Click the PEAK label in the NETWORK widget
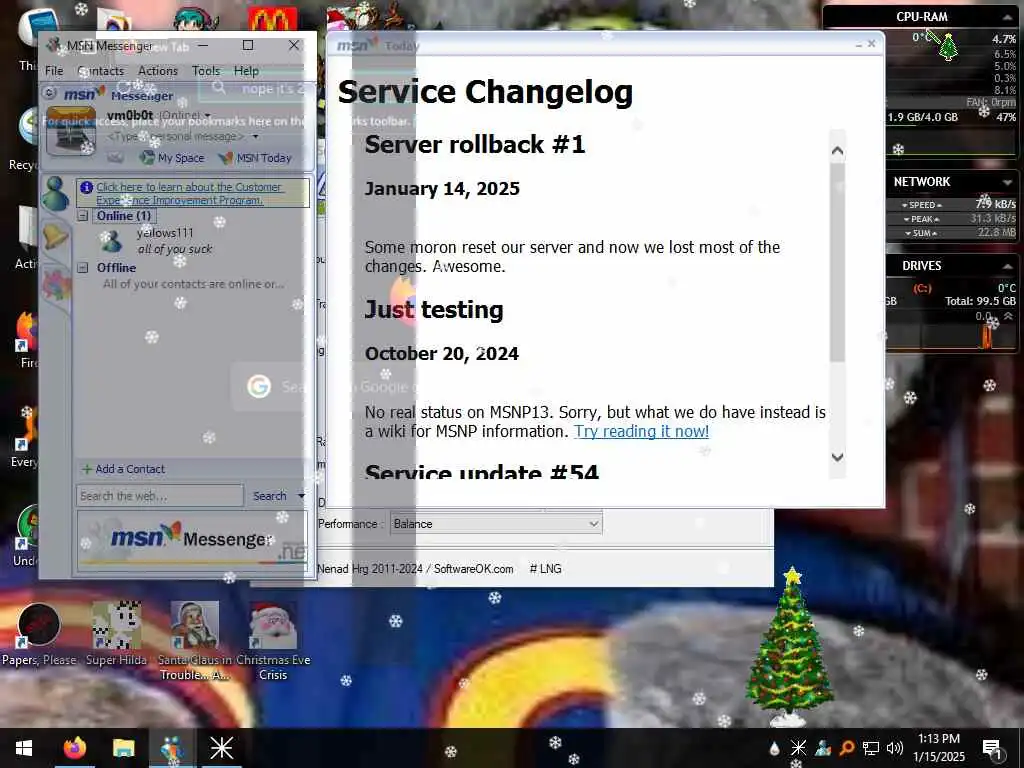The height and width of the screenshot is (768, 1024). (921, 219)
